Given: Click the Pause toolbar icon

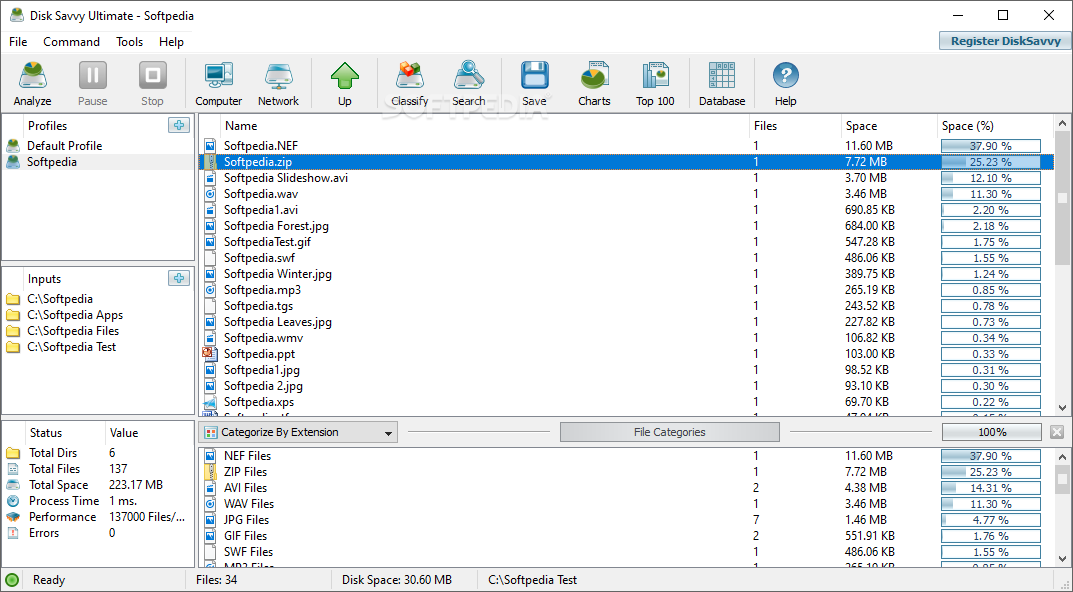Looking at the screenshot, I should click(92, 75).
